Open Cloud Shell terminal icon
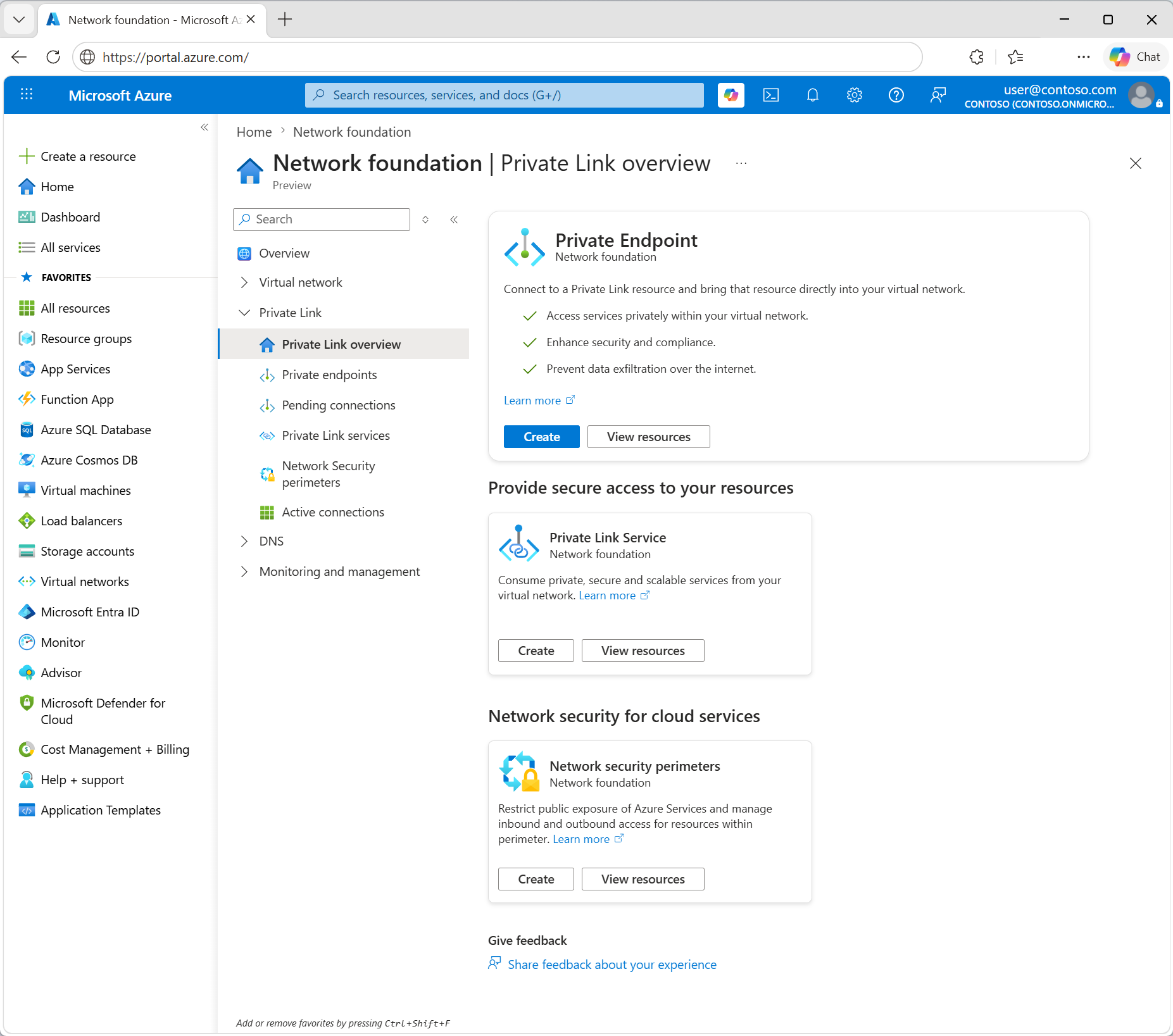The image size is (1173, 1036). coord(771,95)
